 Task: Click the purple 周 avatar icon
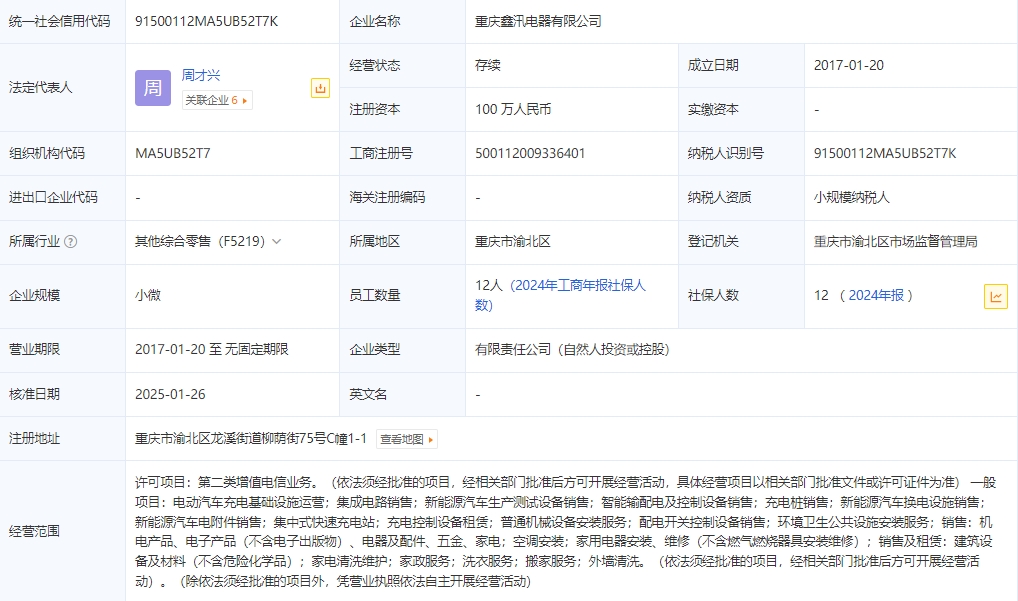pyautogui.click(x=152, y=88)
